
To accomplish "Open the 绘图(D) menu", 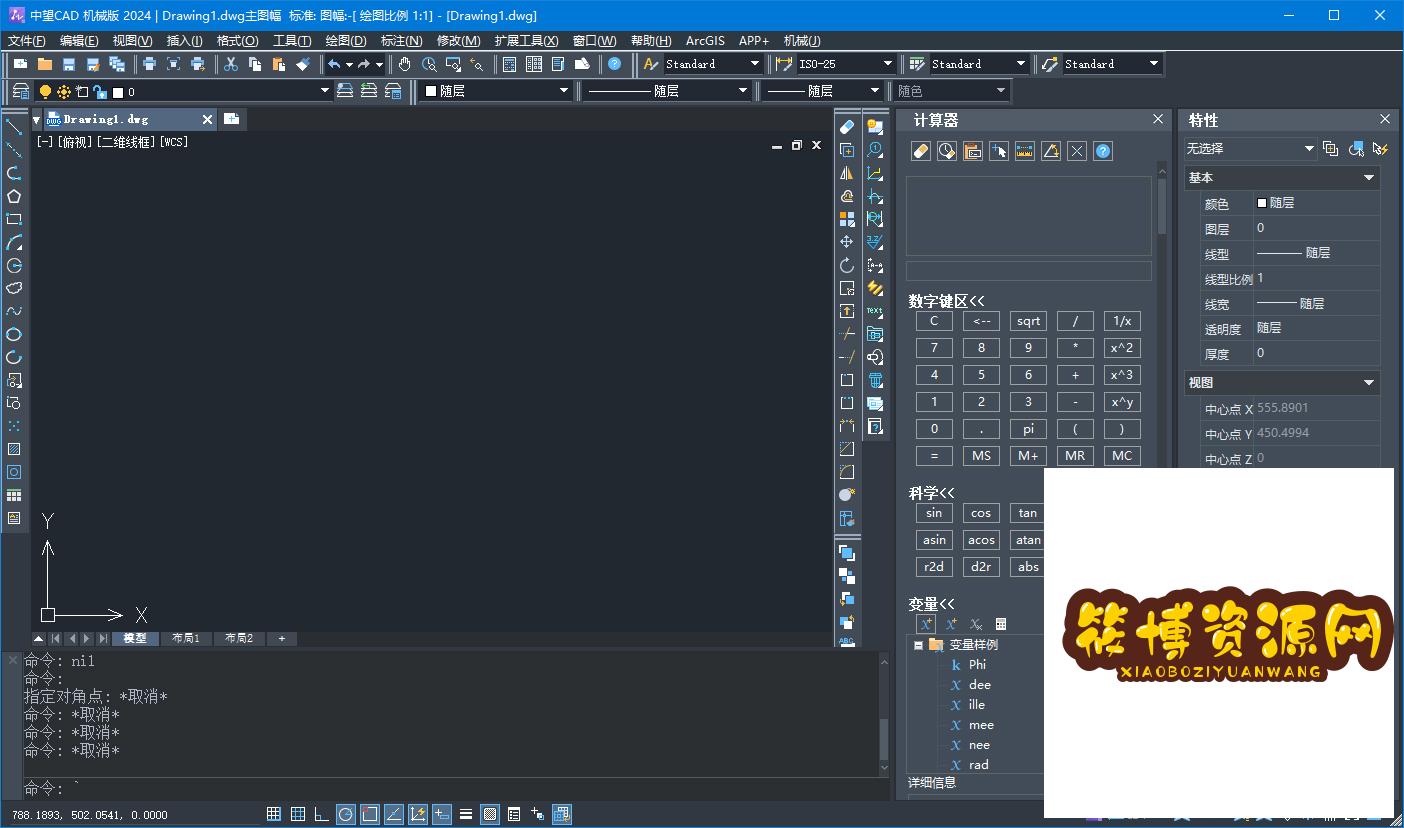I will pos(346,41).
